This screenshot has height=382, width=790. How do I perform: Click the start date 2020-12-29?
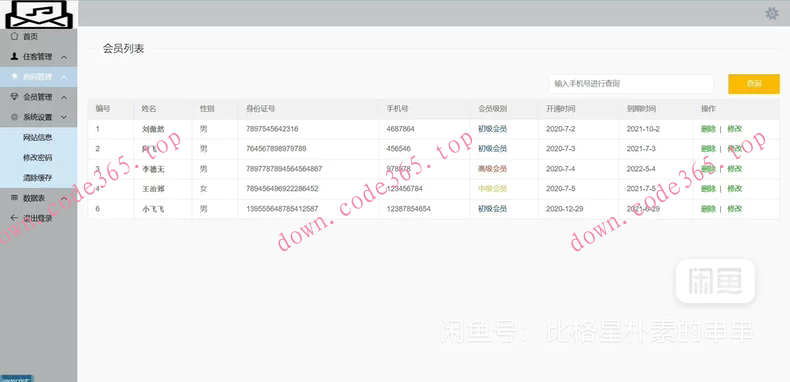point(565,209)
